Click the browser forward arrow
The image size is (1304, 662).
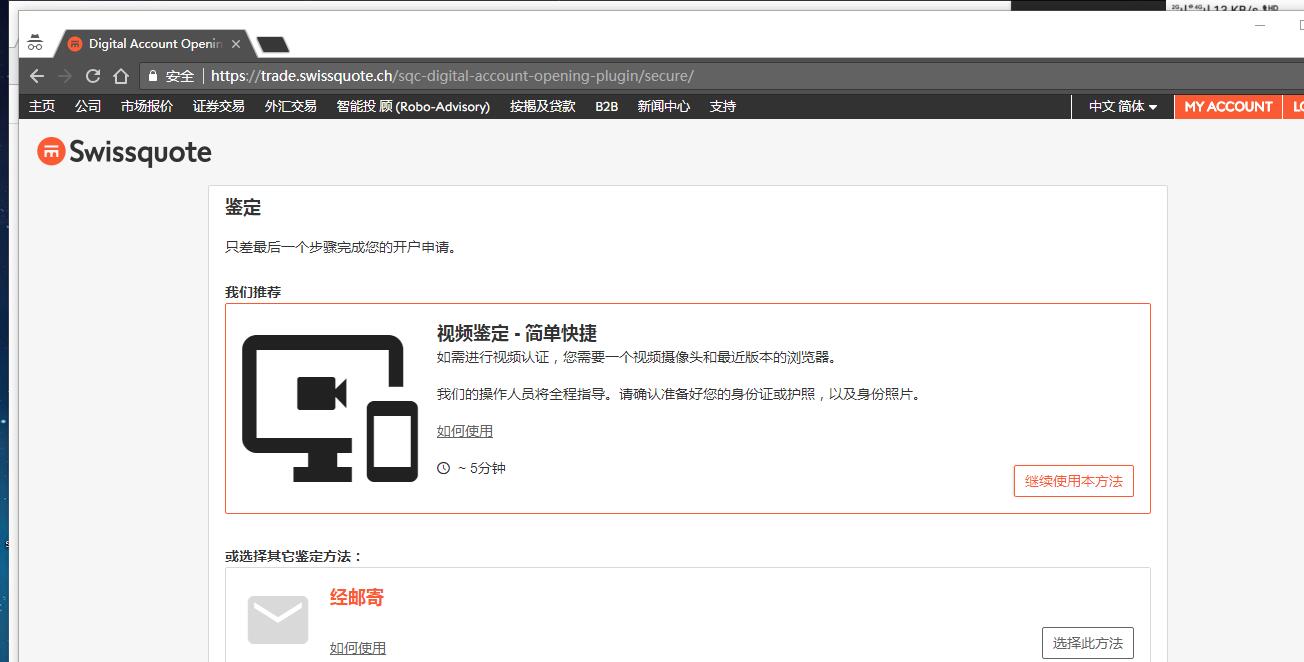point(65,76)
